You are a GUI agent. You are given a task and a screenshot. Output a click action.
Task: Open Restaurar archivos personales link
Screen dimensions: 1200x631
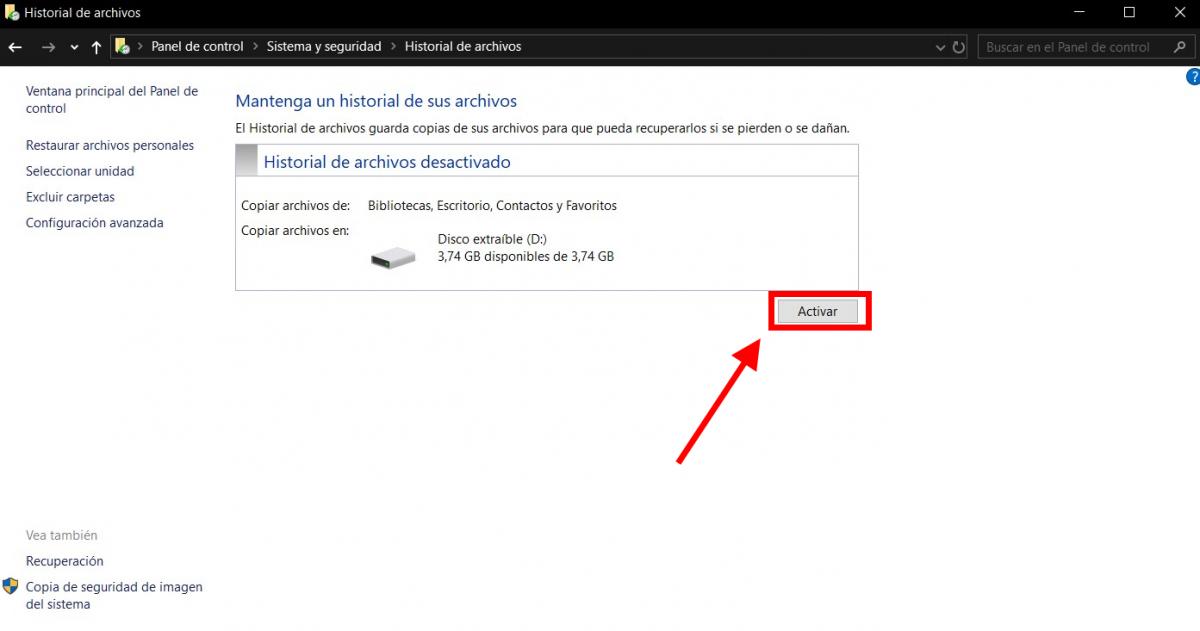pyautogui.click(x=110, y=145)
